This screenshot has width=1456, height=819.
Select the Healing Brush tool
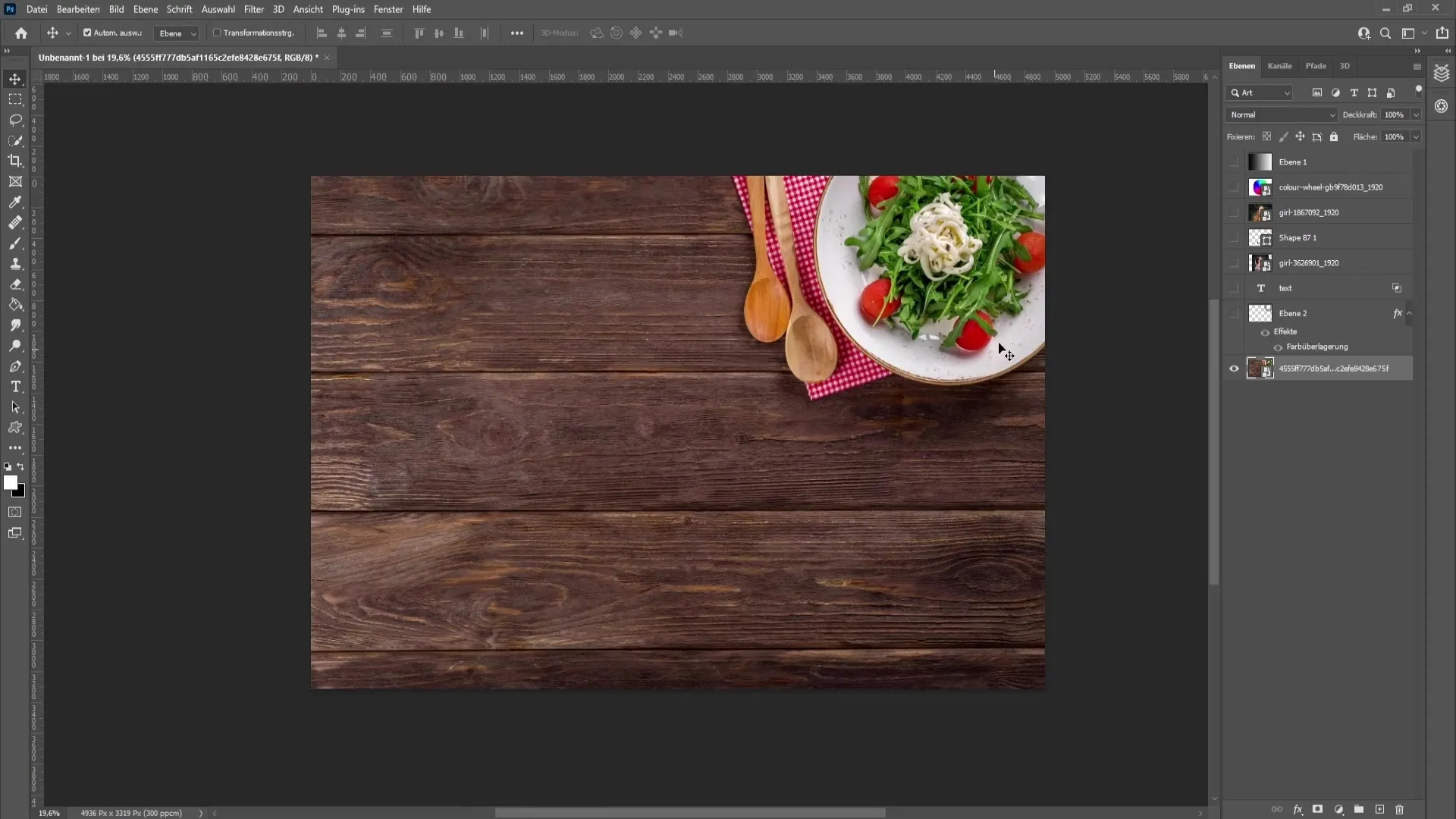coord(15,222)
